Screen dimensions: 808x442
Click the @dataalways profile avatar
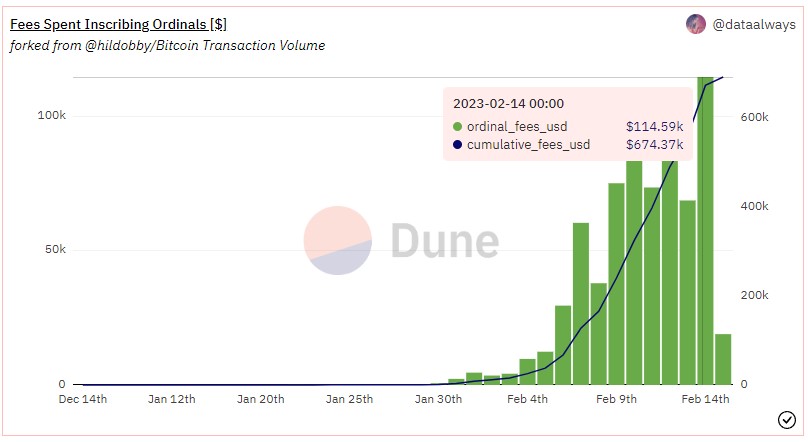point(695,24)
